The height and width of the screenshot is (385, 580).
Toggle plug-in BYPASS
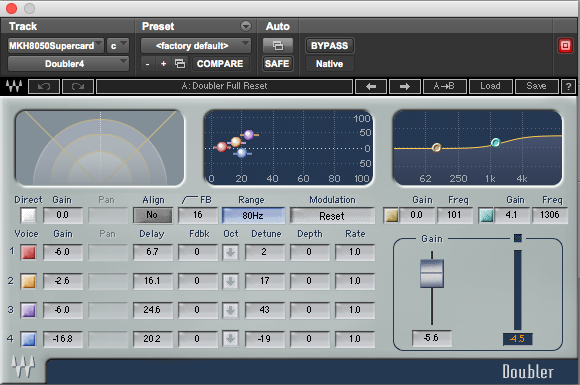(x=330, y=45)
